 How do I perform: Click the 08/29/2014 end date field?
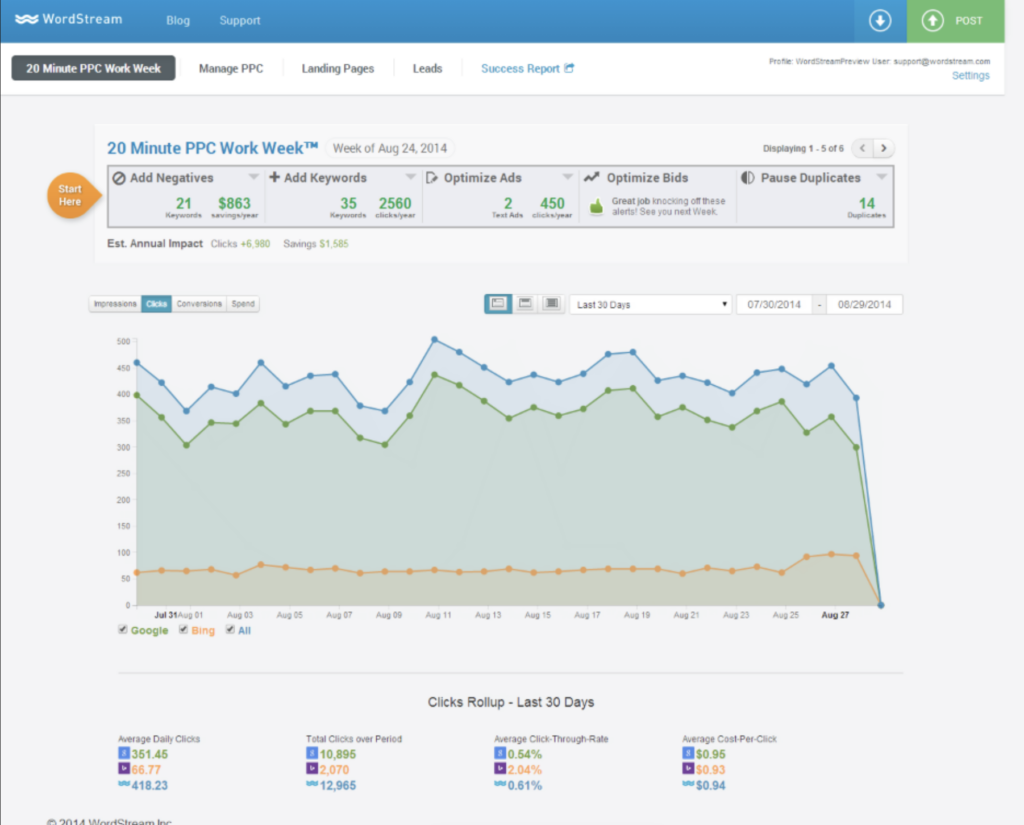point(864,304)
